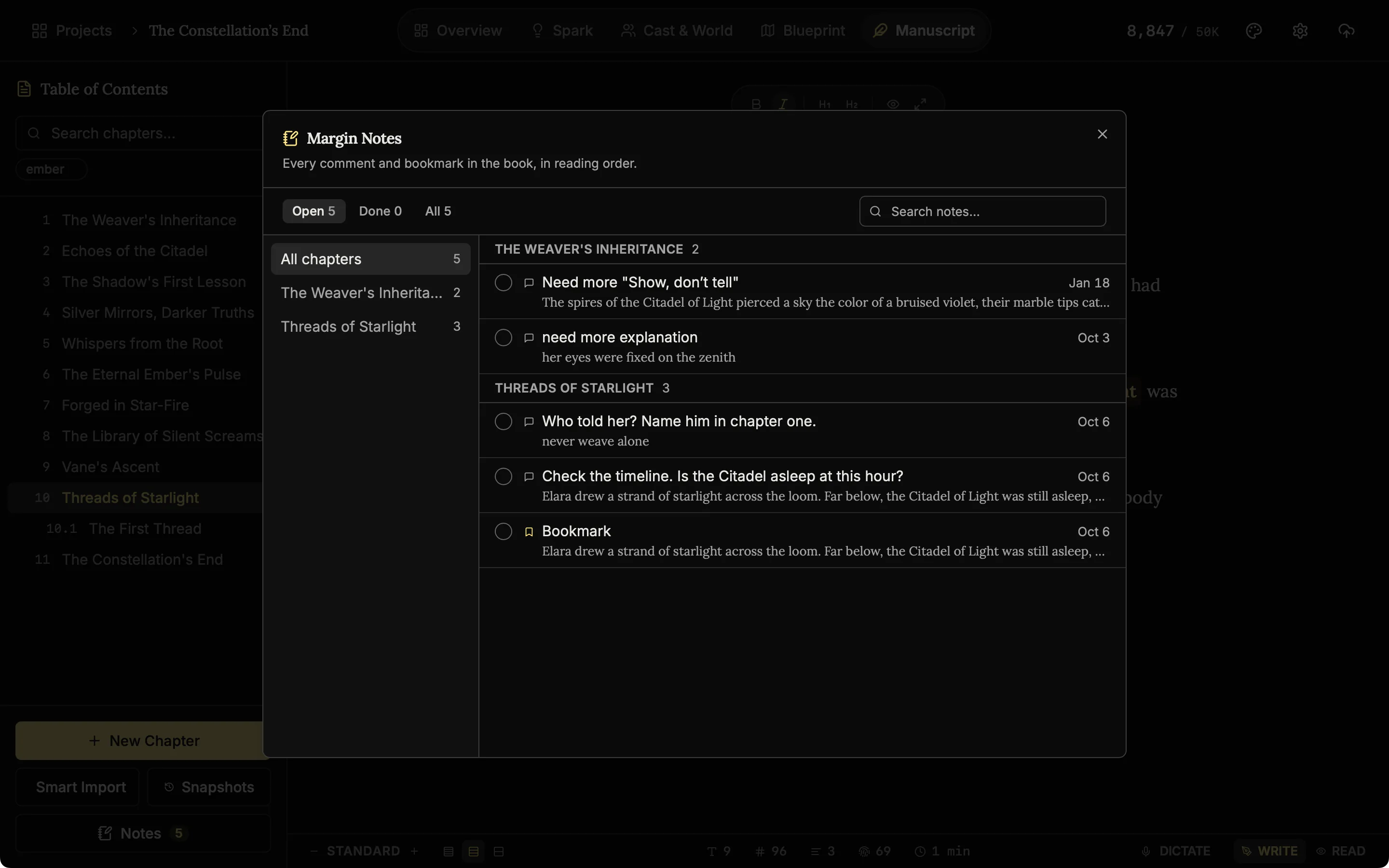This screenshot has height=868, width=1389.
Task: Filter notes by The Weaver's Inheritance chapter
Action: [370, 293]
